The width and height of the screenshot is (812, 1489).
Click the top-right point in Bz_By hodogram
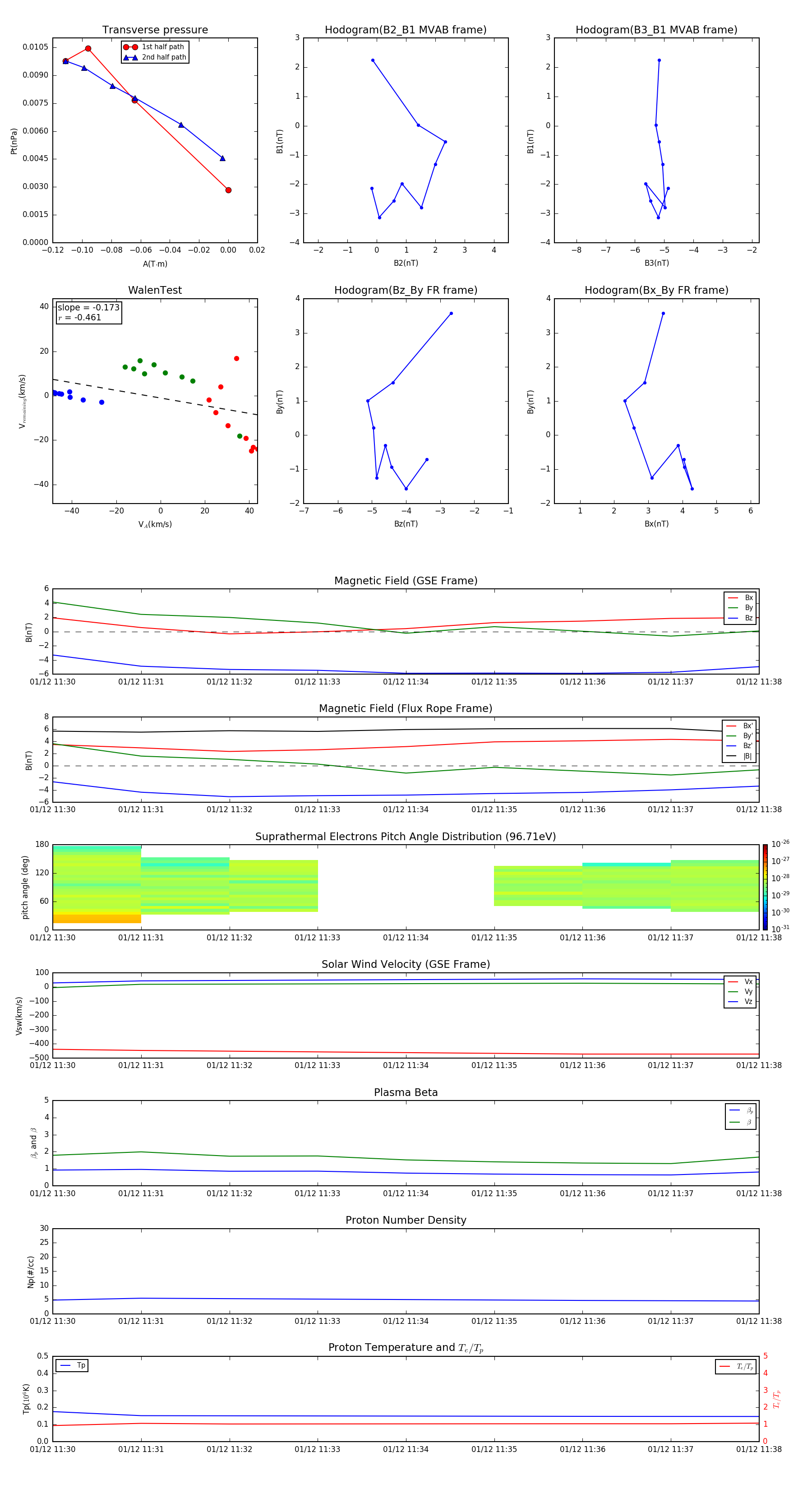[451, 313]
